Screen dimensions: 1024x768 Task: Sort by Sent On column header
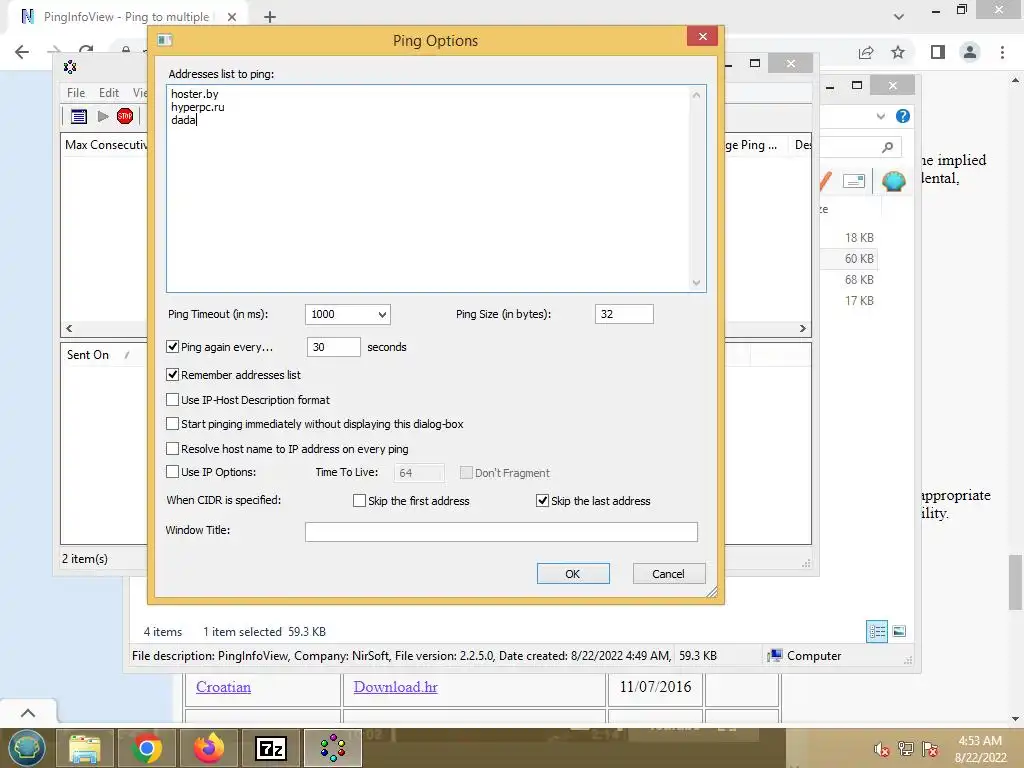pos(98,355)
